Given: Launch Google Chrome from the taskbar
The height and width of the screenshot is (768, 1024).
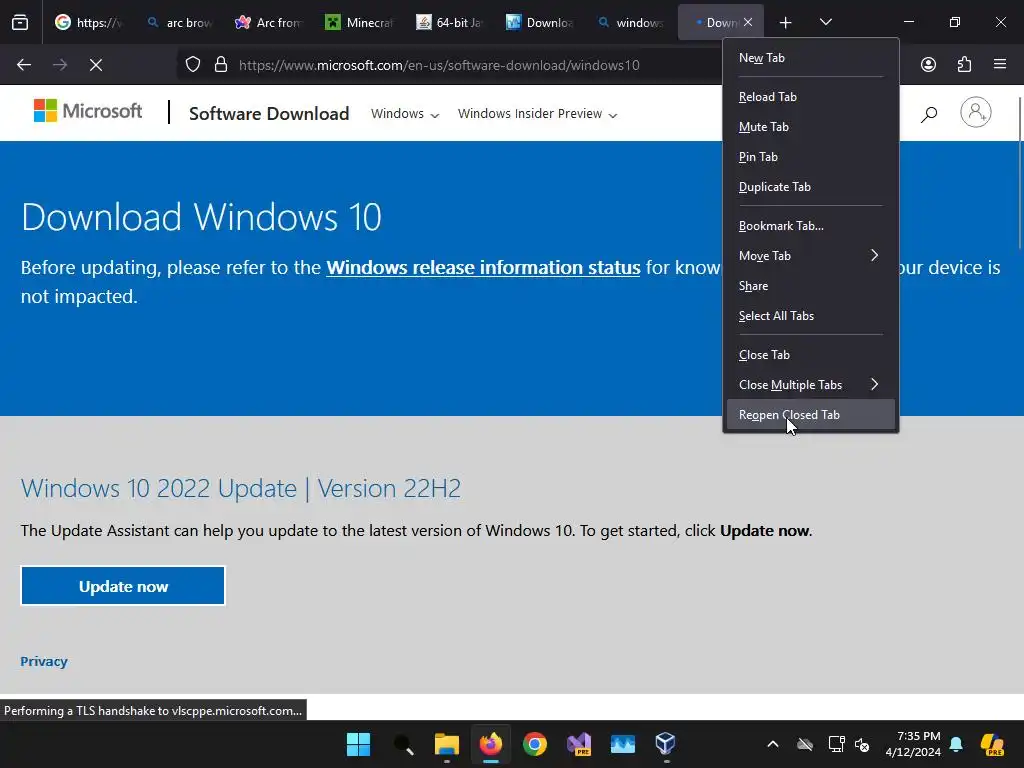Looking at the screenshot, I should pyautogui.click(x=535, y=744).
